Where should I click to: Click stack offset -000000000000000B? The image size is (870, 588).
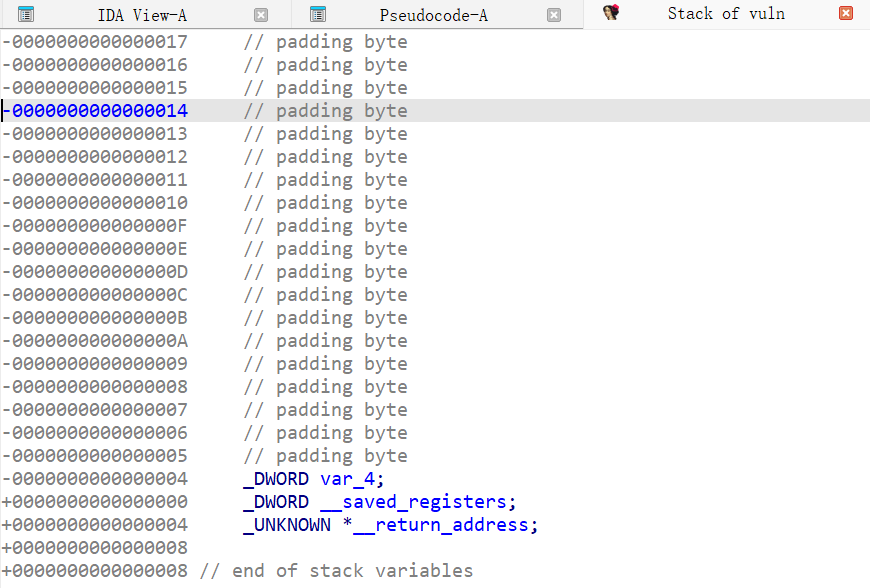coord(95,318)
